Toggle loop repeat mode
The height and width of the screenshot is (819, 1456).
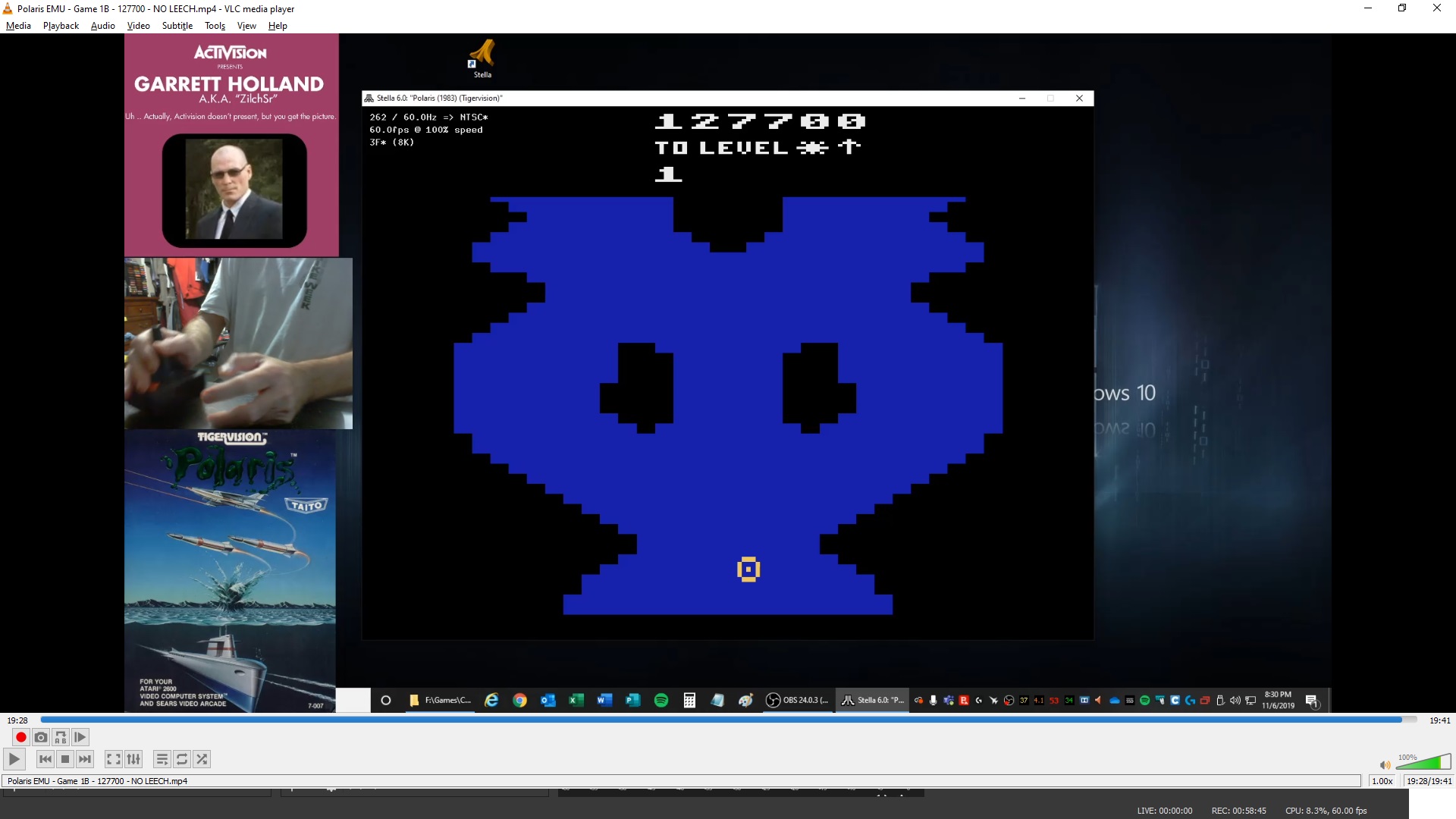pos(182,759)
